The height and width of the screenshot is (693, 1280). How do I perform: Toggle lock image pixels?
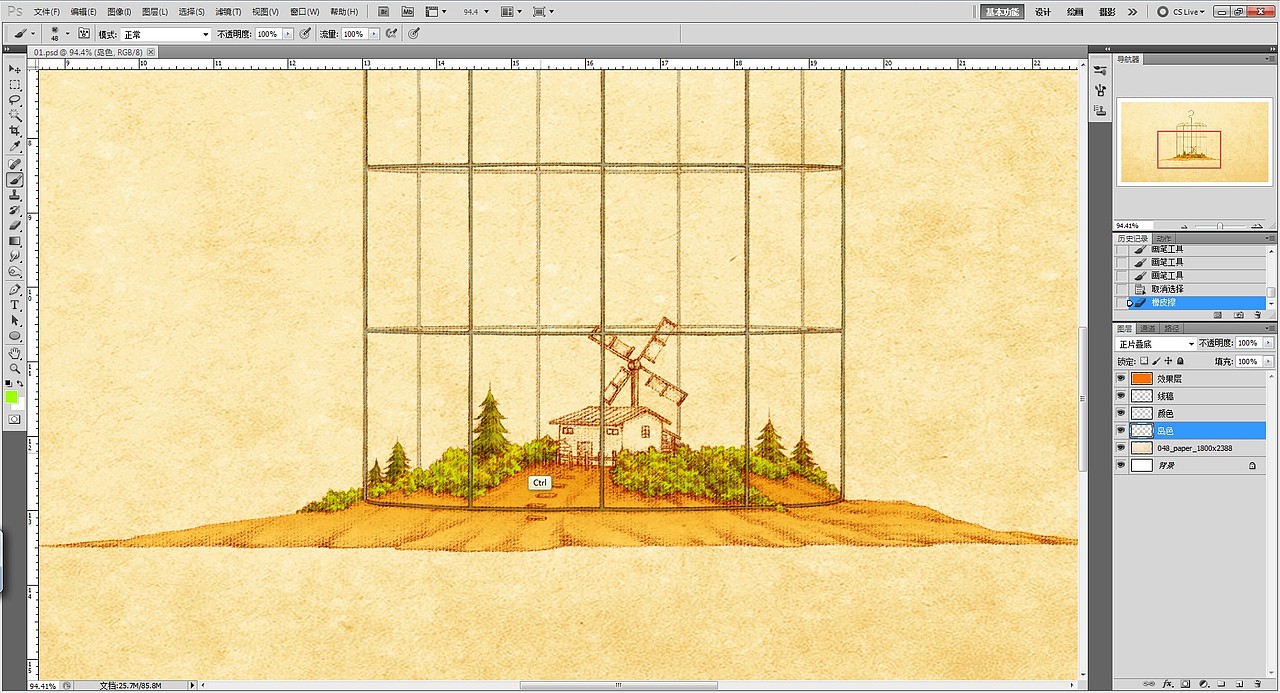(x=1157, y=361)
